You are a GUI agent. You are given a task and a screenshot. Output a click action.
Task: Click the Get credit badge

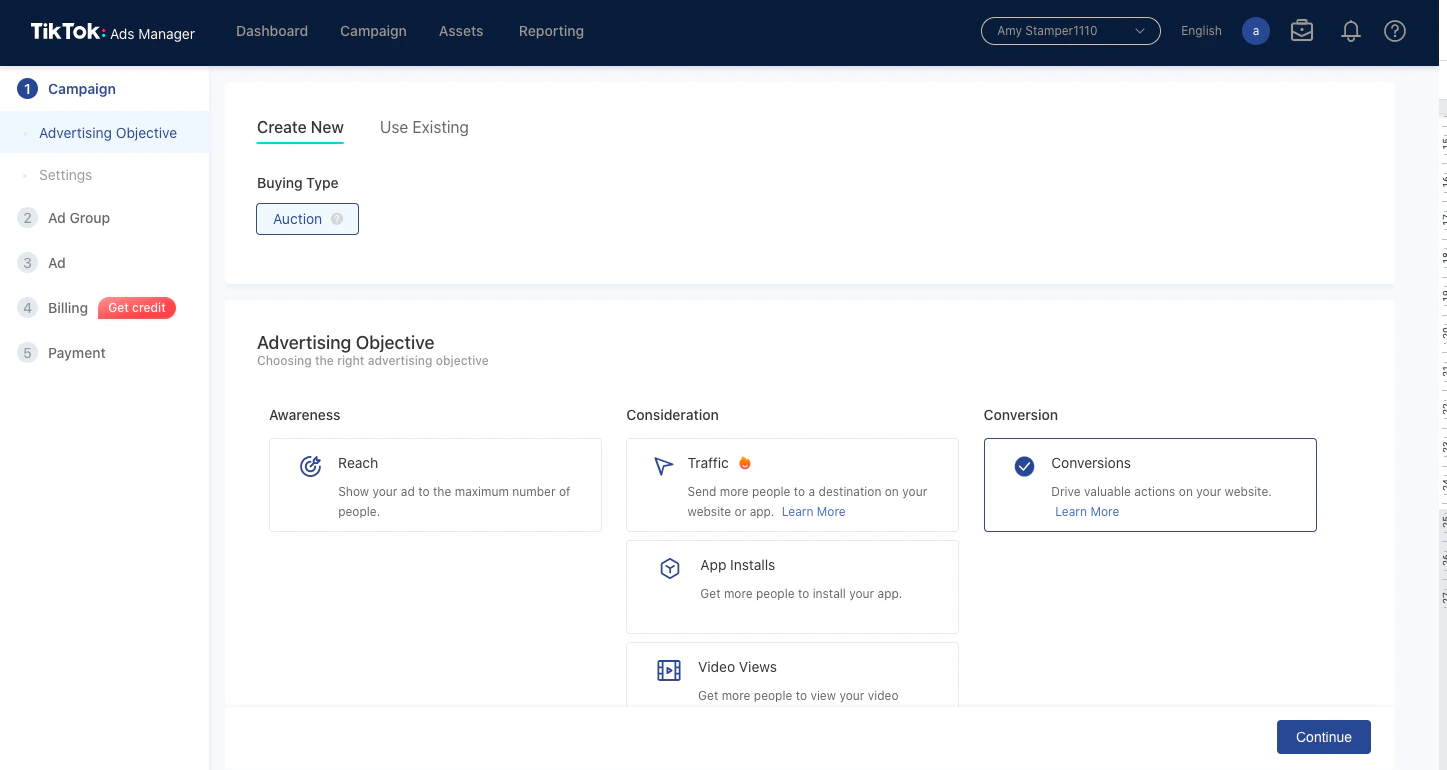pos(137,308)
